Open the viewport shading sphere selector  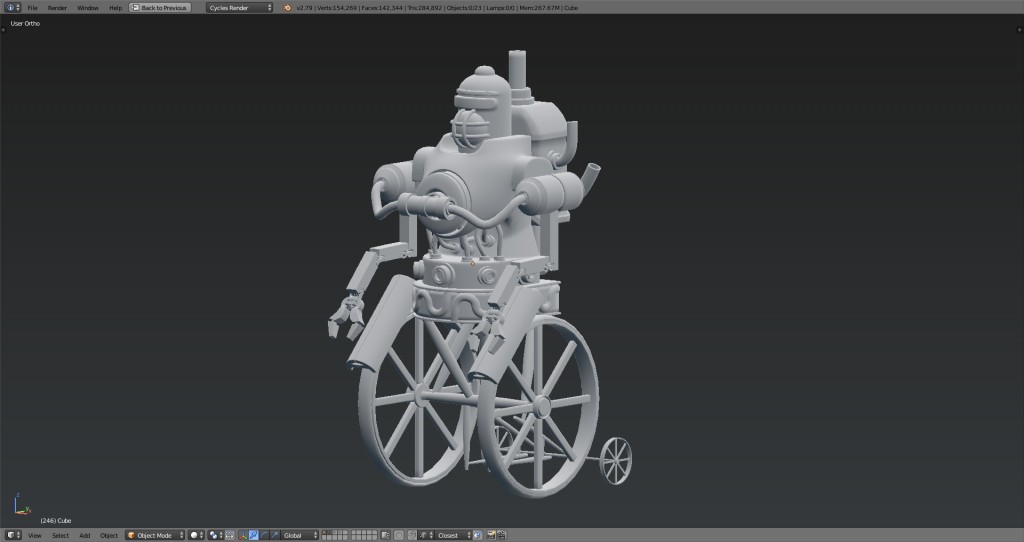pos(197,535)
